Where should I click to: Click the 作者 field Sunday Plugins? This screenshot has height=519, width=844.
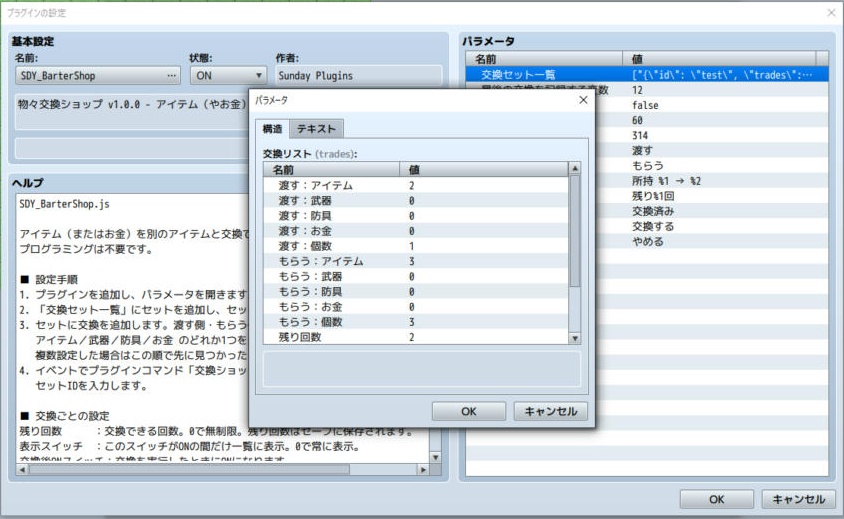tap(359, 76)
